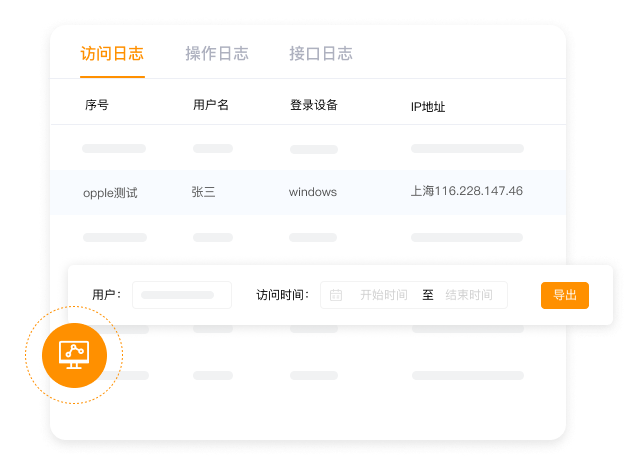Click the 结束时间 date input
Screen dimensions: 638x465
tap(469, 295)
